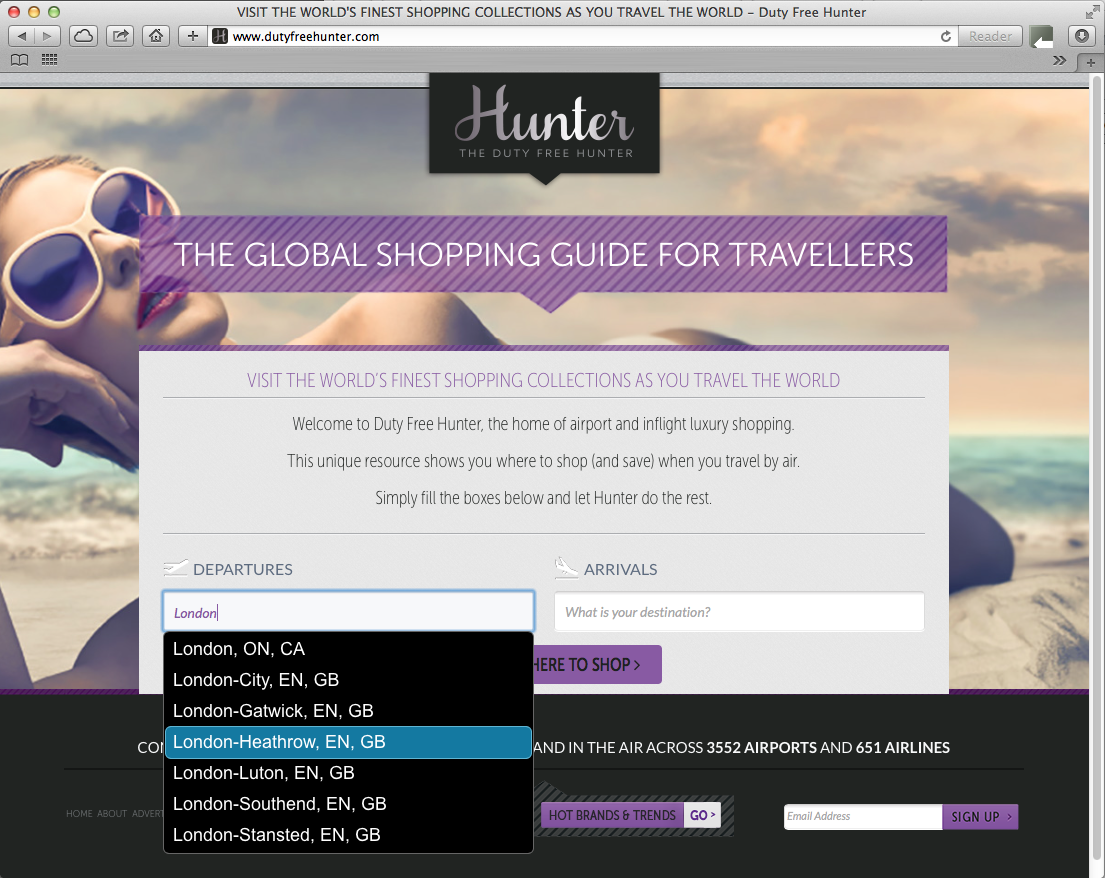The width and height of the screenshot is (1105, 878).
Task: Click the Share icon in toolbar
Action: (121, 36)
